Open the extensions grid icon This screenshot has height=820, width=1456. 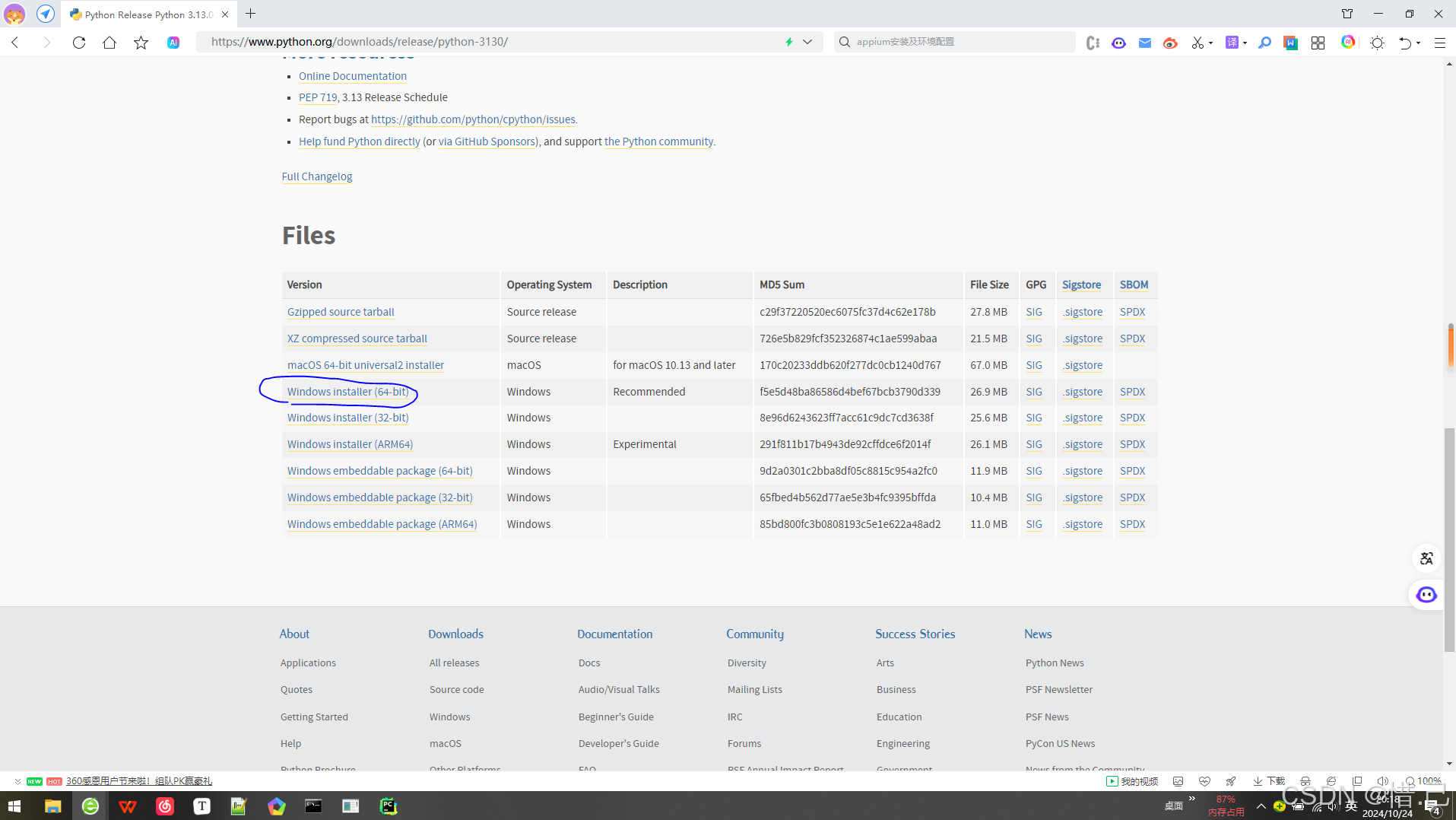point(1318,43)
